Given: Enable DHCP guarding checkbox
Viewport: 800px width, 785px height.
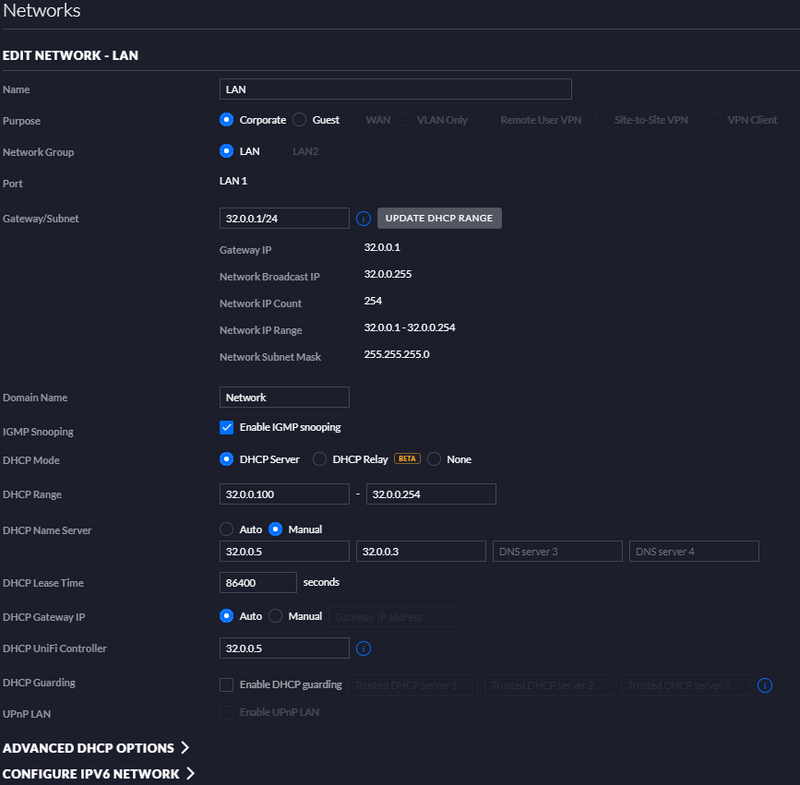Looking at the screenshot, I should [227, 685].
